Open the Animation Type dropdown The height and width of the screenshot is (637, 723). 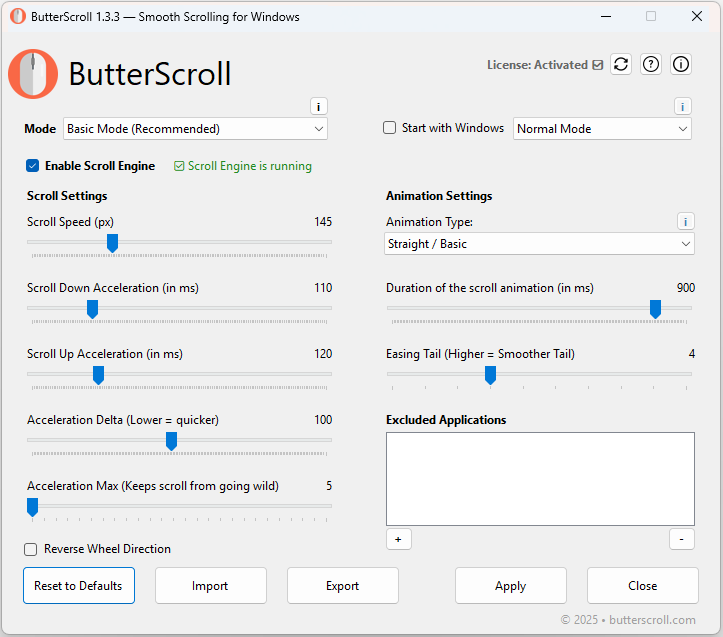(x=540, y=244)
